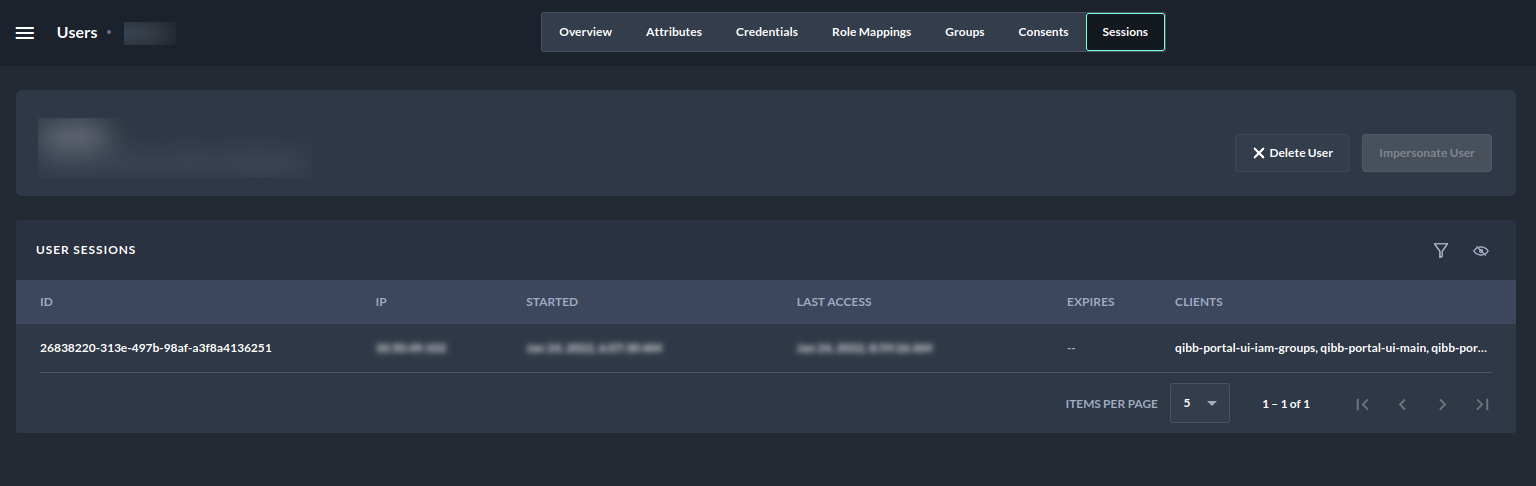Sort by the Last Access column header
1536x486 pixels.
pos(833,302)
